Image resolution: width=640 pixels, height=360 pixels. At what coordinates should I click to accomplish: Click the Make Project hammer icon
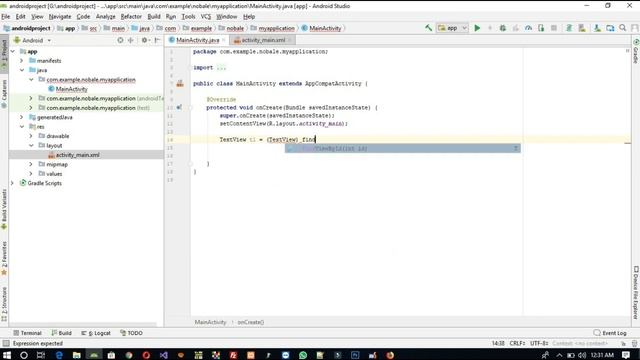click(x=428, y=28)
